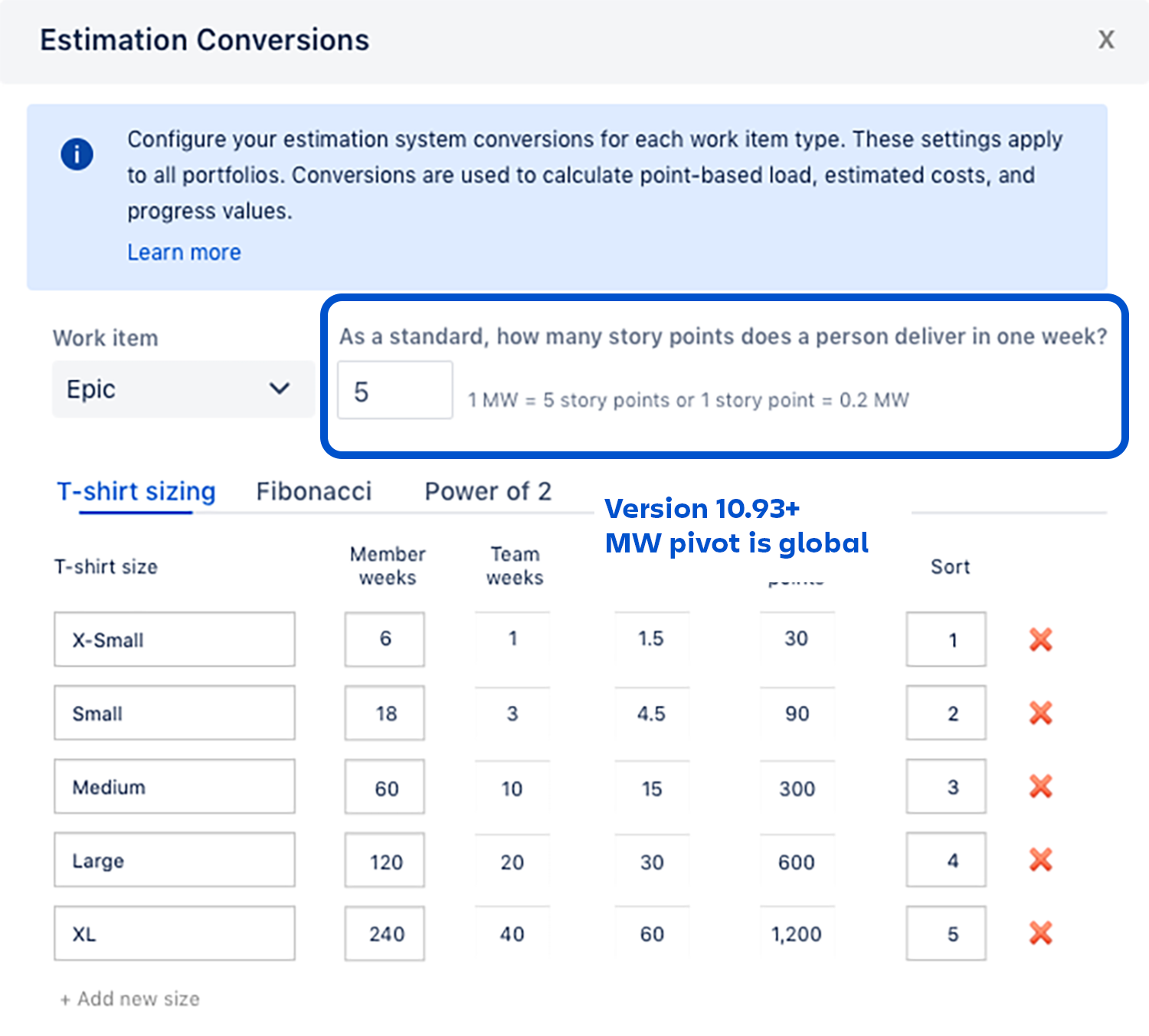Image resolution: width=1149 pixels, height=1036 pixels.
Task: Open the Work item Epic dropdown
Action: (x=183, y=389)
